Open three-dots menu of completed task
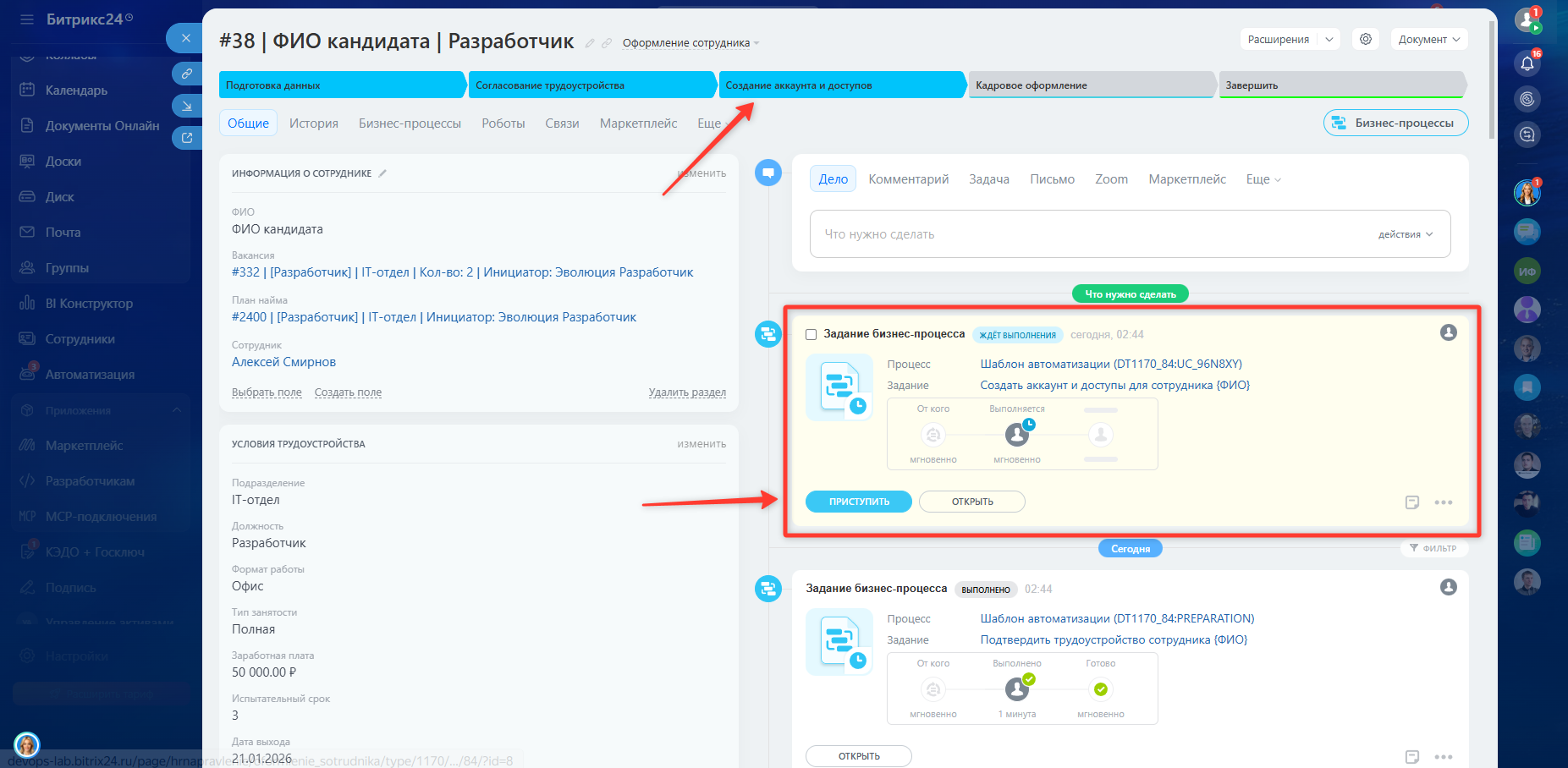Image resolution: width=1568 pixels, height=768 pixels. [1444, 757]
